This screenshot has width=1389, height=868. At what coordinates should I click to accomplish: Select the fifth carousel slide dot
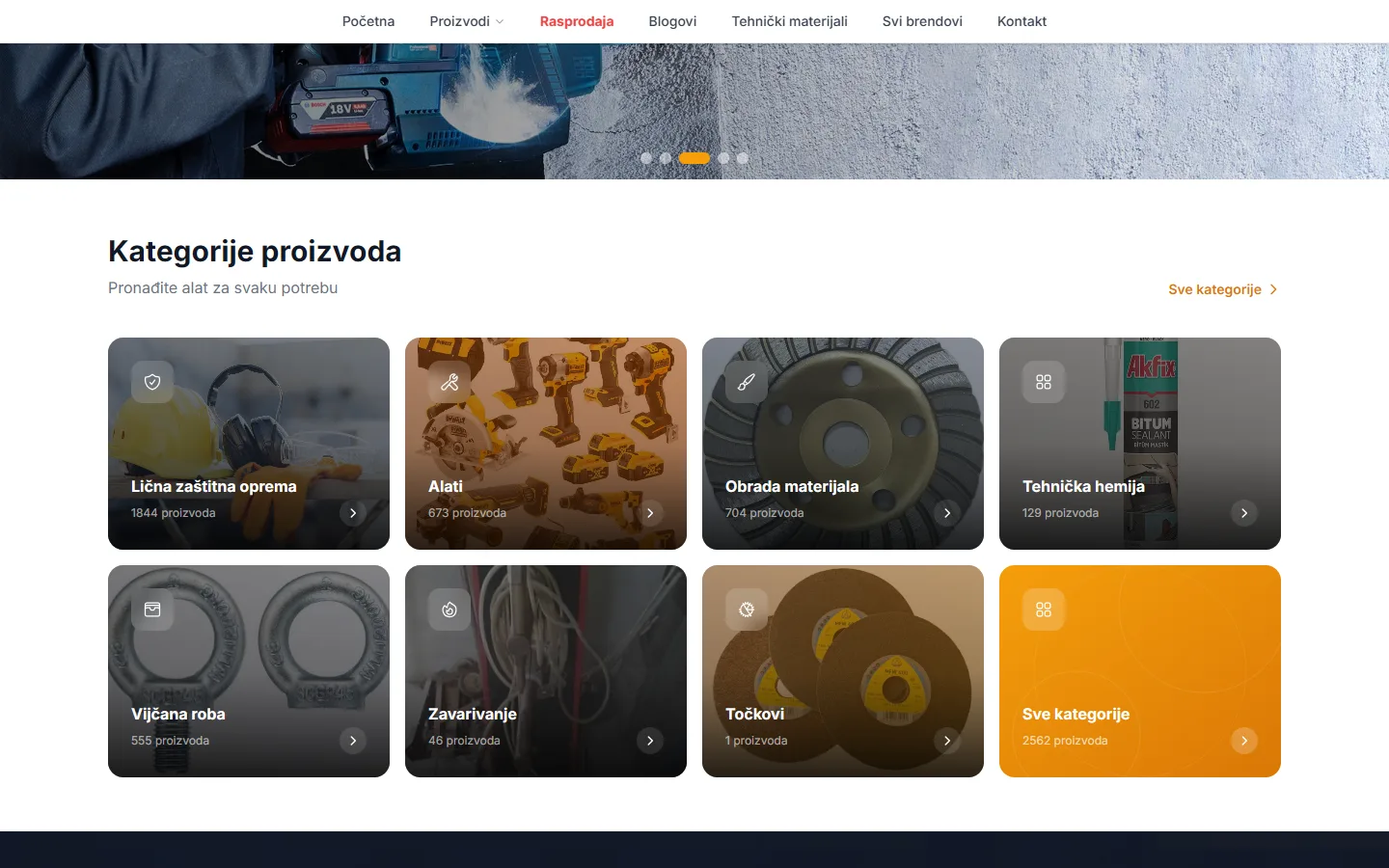tap(743, 158)
